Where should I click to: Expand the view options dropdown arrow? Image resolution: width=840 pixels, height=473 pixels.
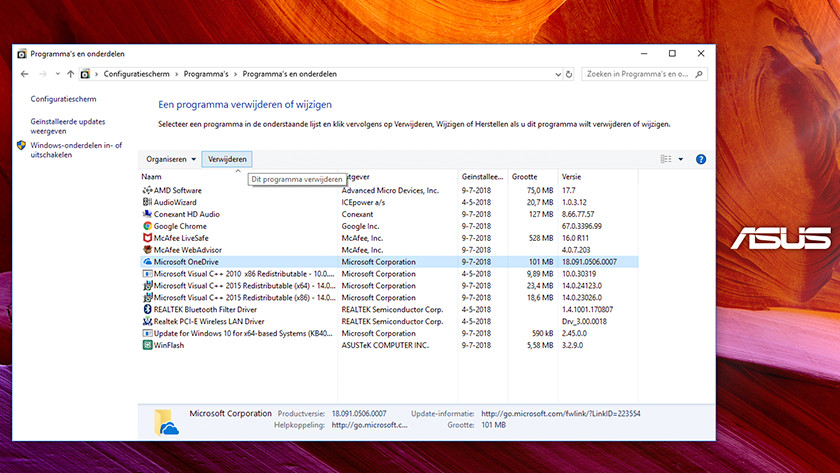pyautogui.click(x=681, y=159)
